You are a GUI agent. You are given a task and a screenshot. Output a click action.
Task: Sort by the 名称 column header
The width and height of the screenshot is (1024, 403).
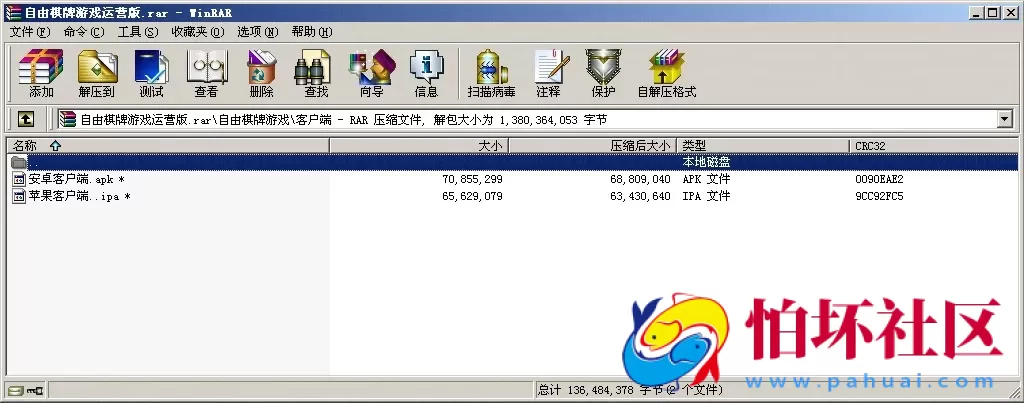(x=168, y=146)
